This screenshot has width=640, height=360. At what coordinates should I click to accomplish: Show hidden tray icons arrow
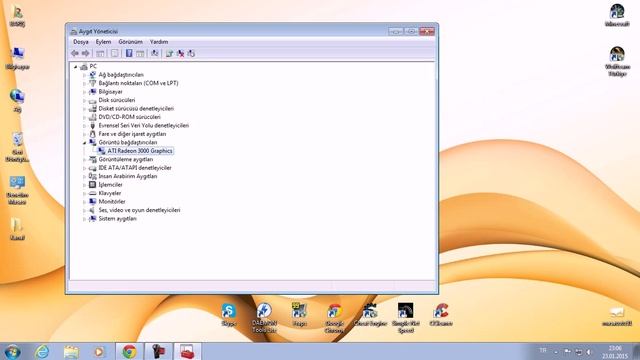tap(556, 352)
